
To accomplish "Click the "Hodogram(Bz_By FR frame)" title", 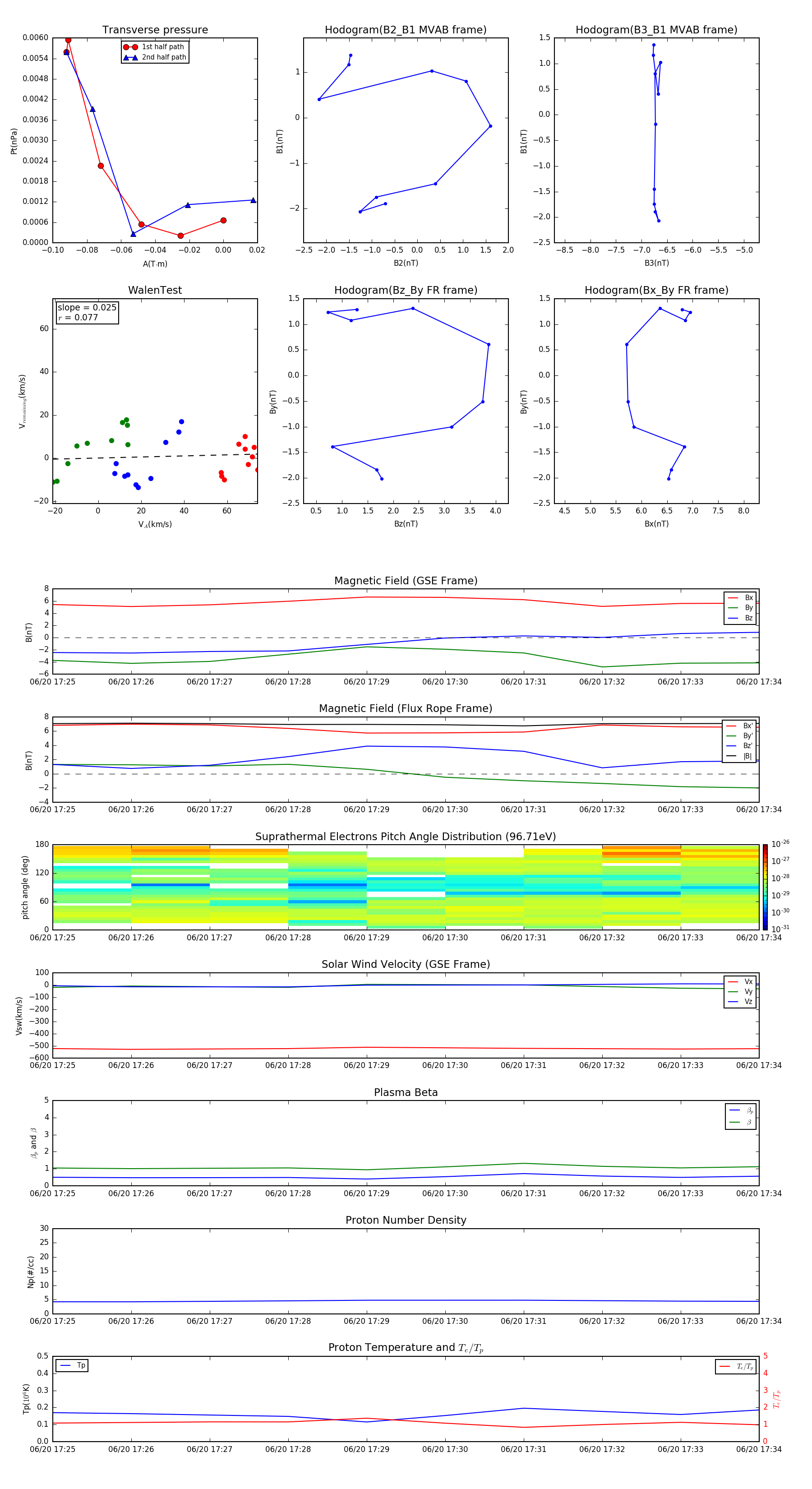I will [406, 290].
